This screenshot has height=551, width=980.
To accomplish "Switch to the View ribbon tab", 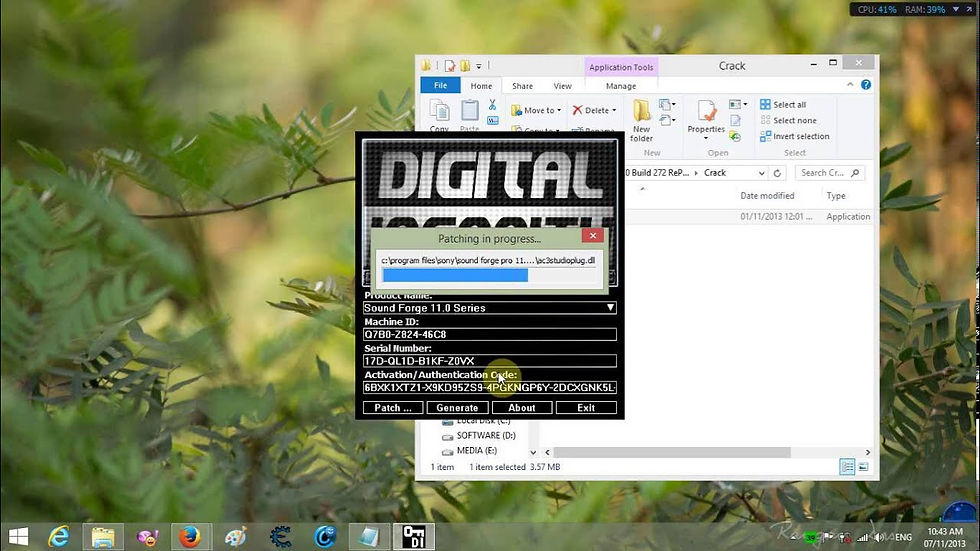I will coord(563,87).
